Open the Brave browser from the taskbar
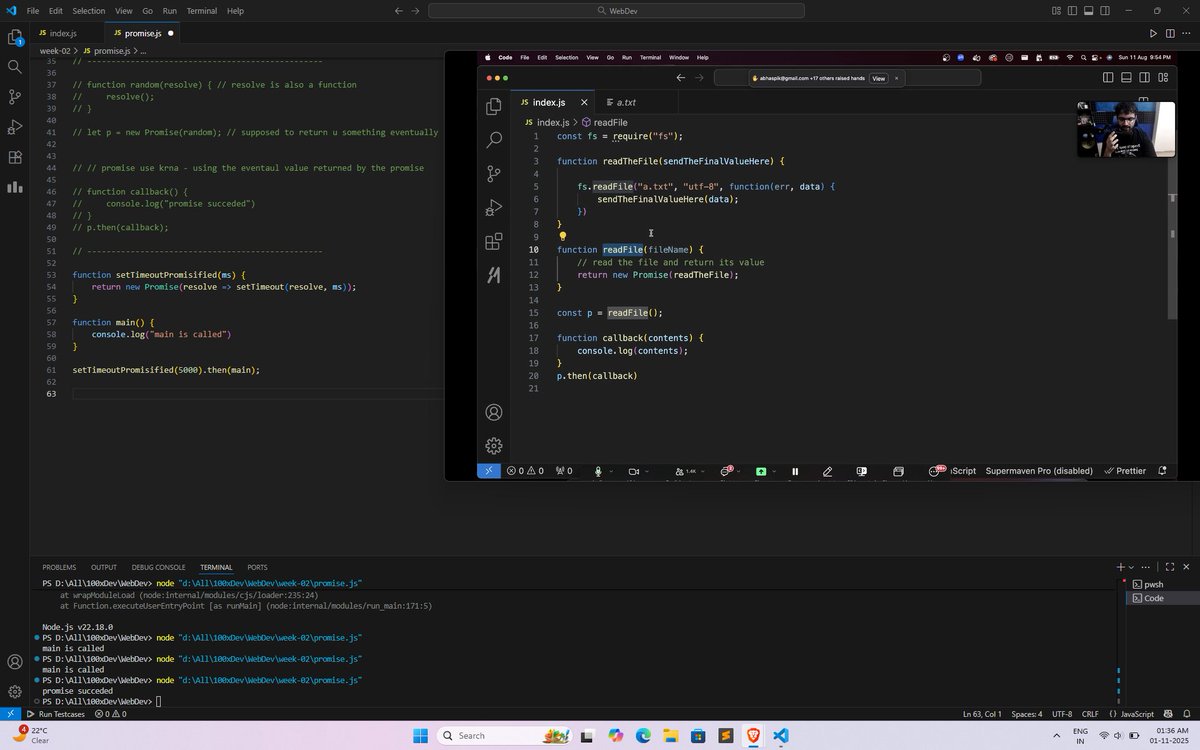The height and width of the screenshot is (750, 1200). (x=752, y=736)
